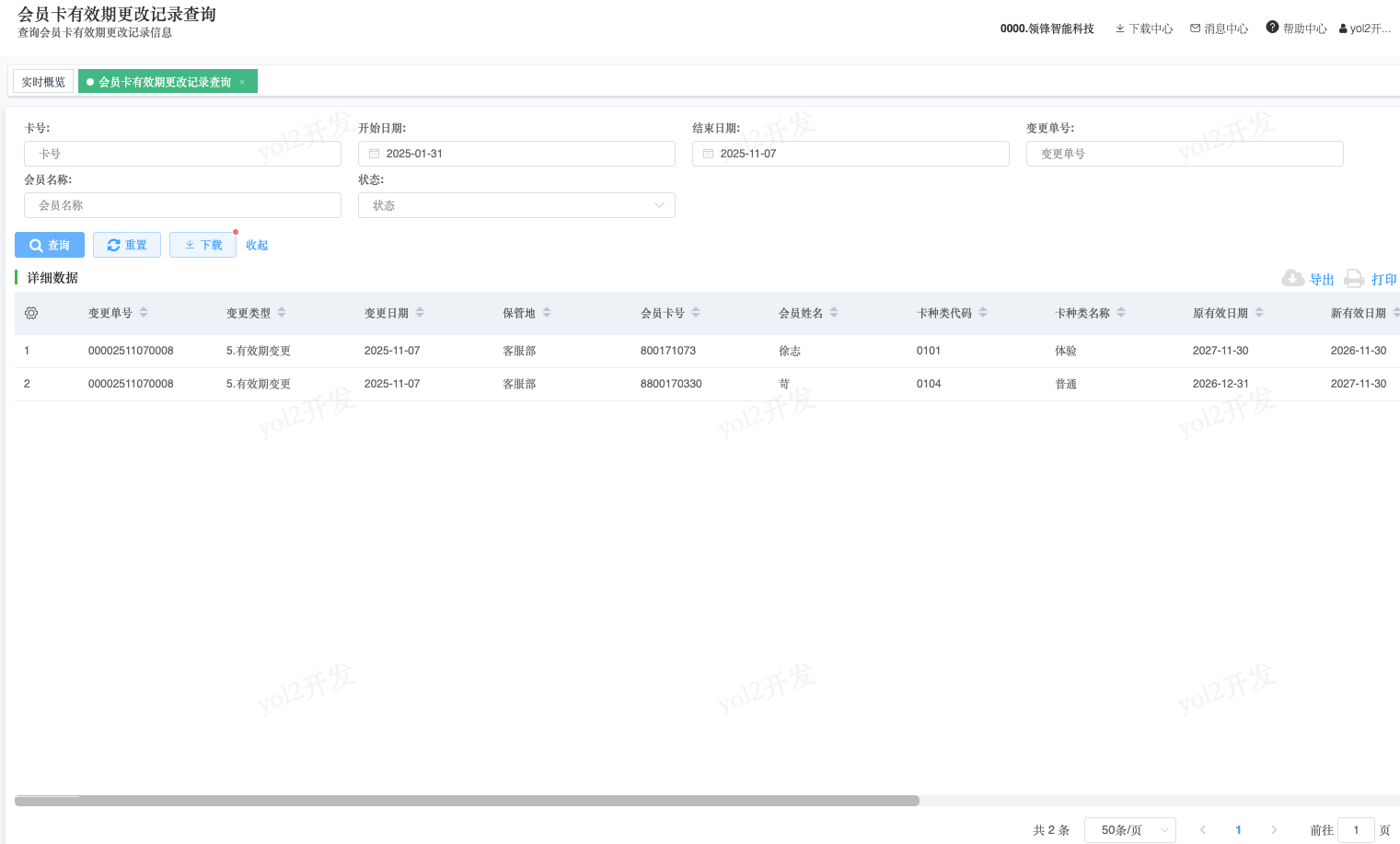
Task: Open the 状态 dropdown
Action: point(516,205)
